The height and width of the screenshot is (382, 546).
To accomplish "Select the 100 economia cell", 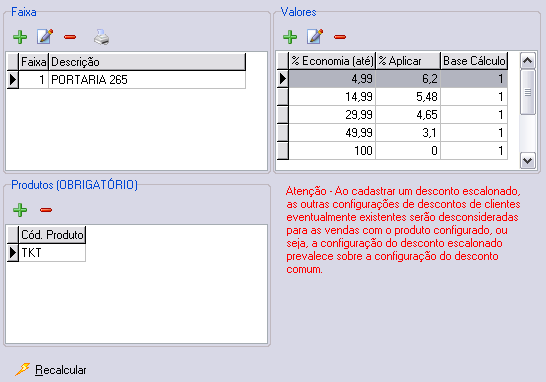I will pos(332,151).
